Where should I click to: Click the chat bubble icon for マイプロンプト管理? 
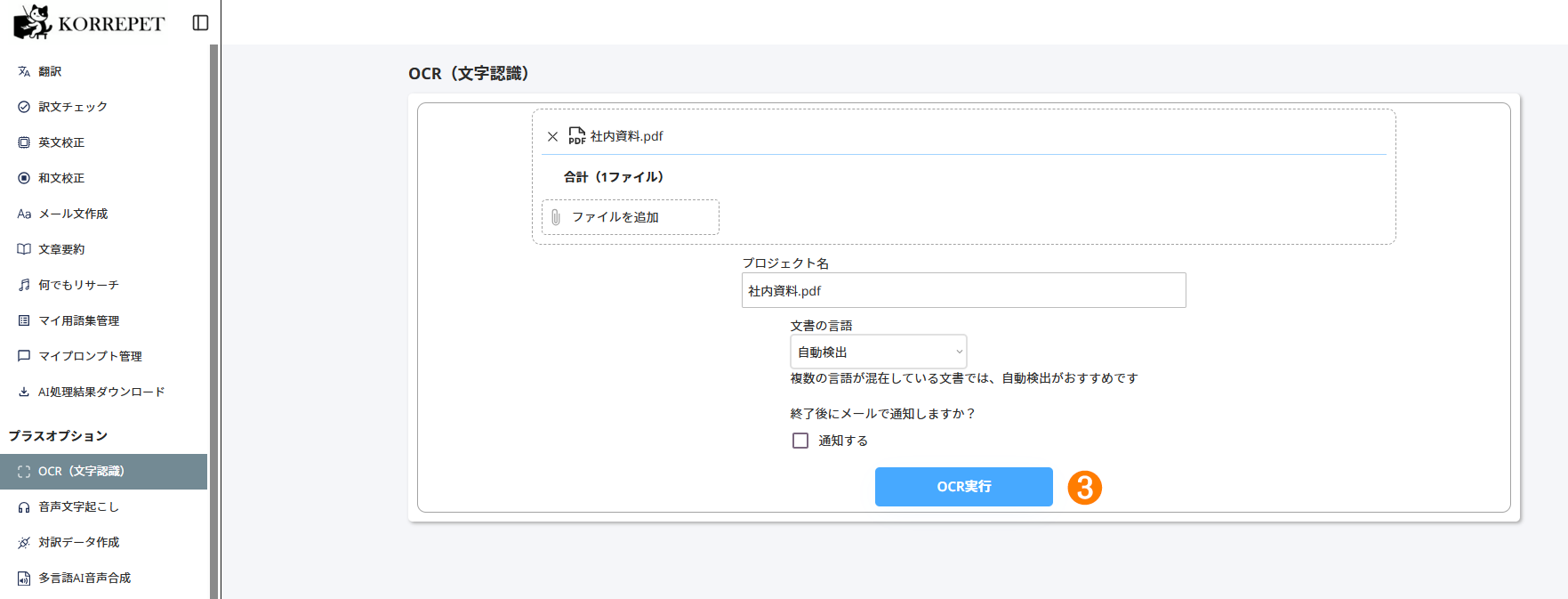(x=24, y=356)
